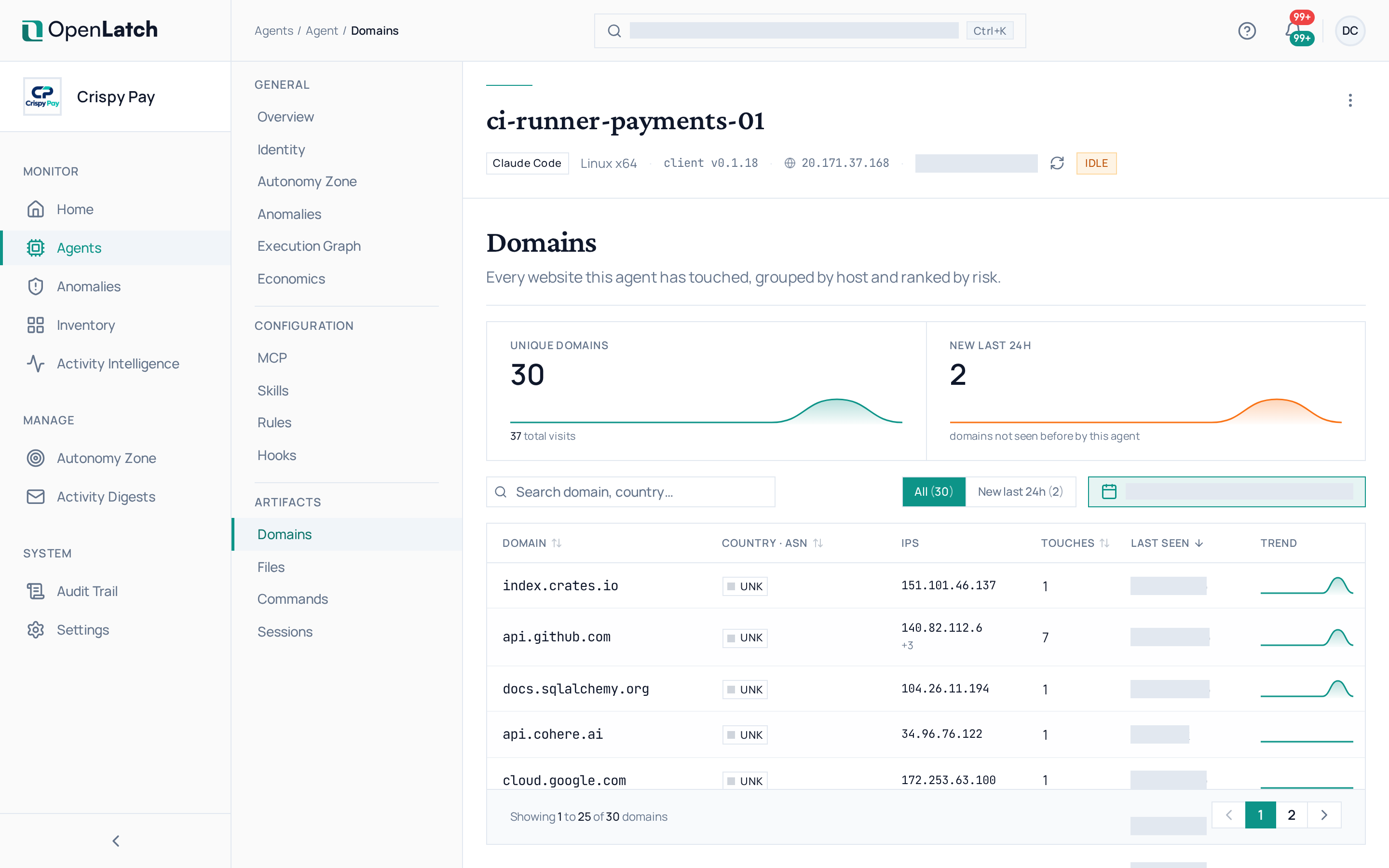This screenshot has height=868, width=1389.
Task: Sort by Touches column
Action: [x=1075, y=543]
